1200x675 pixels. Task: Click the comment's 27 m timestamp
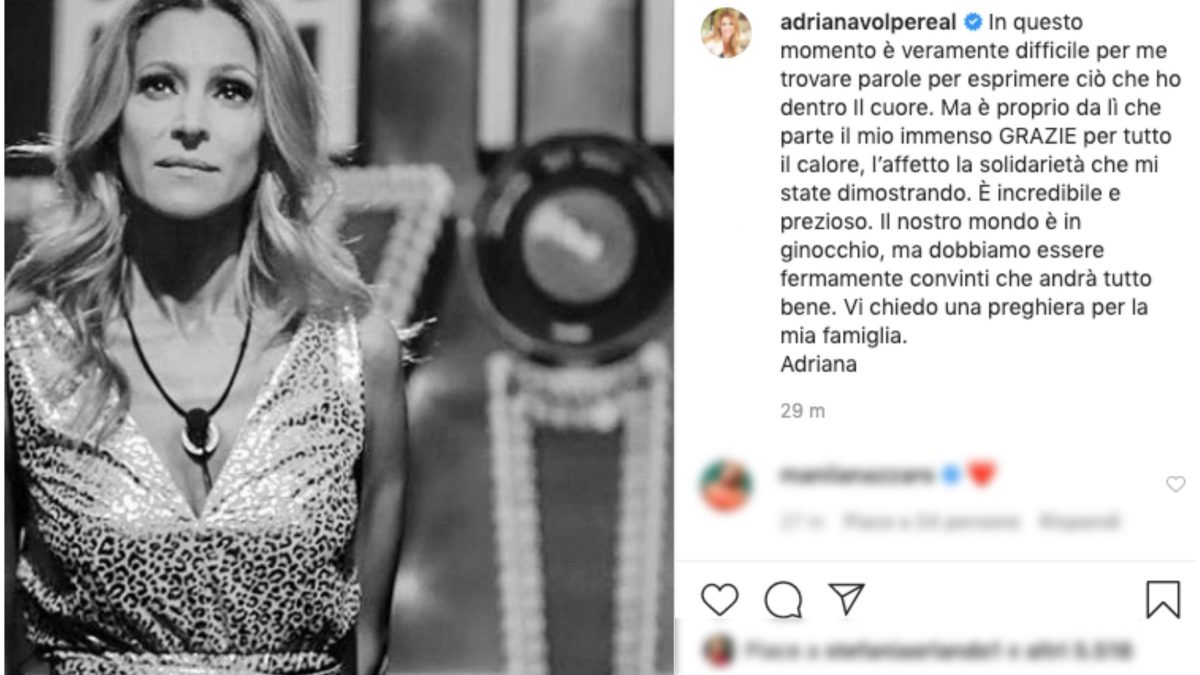point(801,521)
